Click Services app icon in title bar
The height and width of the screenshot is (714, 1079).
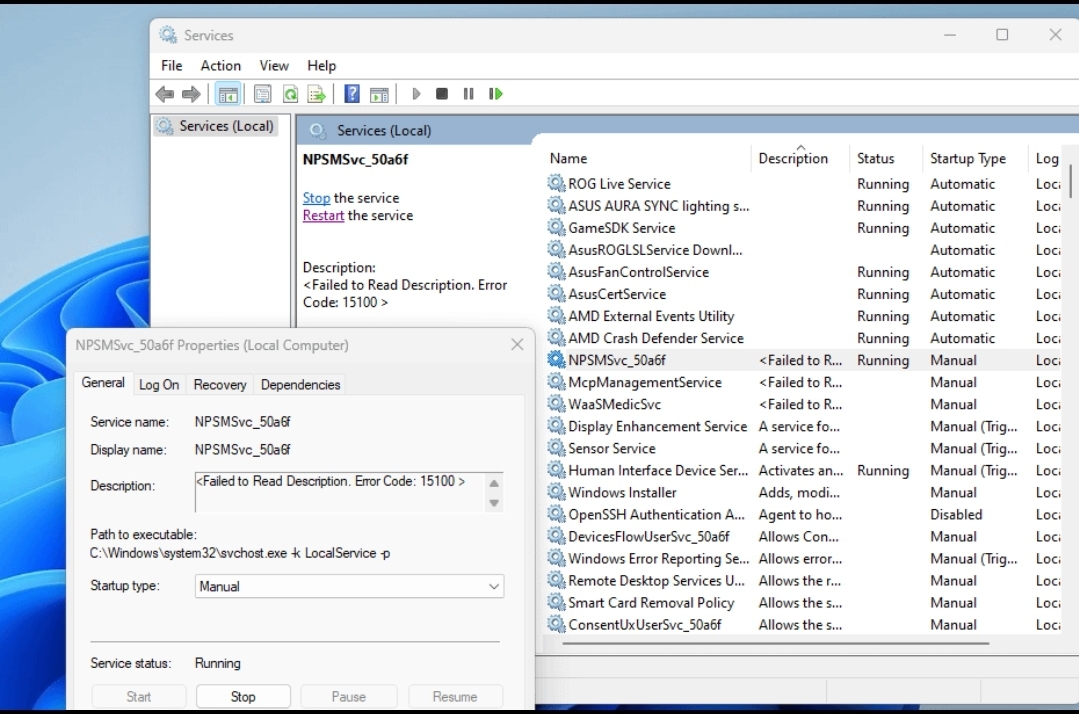[x=167, y=34]
